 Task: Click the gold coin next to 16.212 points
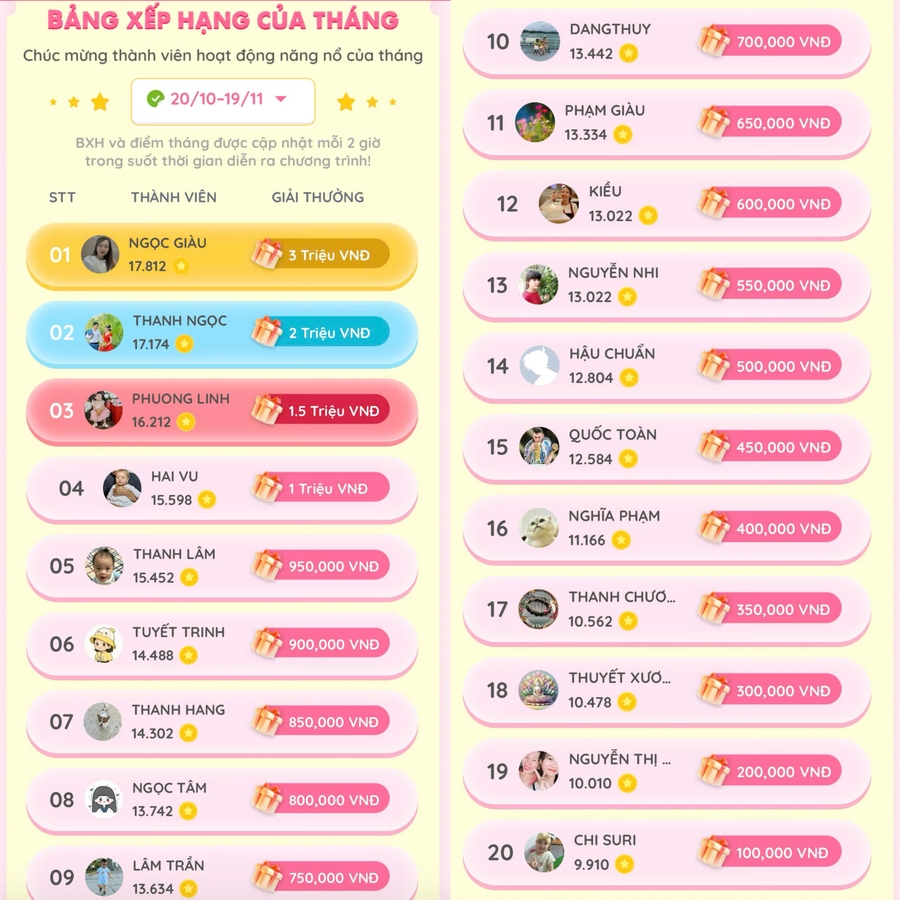[186, 422]
